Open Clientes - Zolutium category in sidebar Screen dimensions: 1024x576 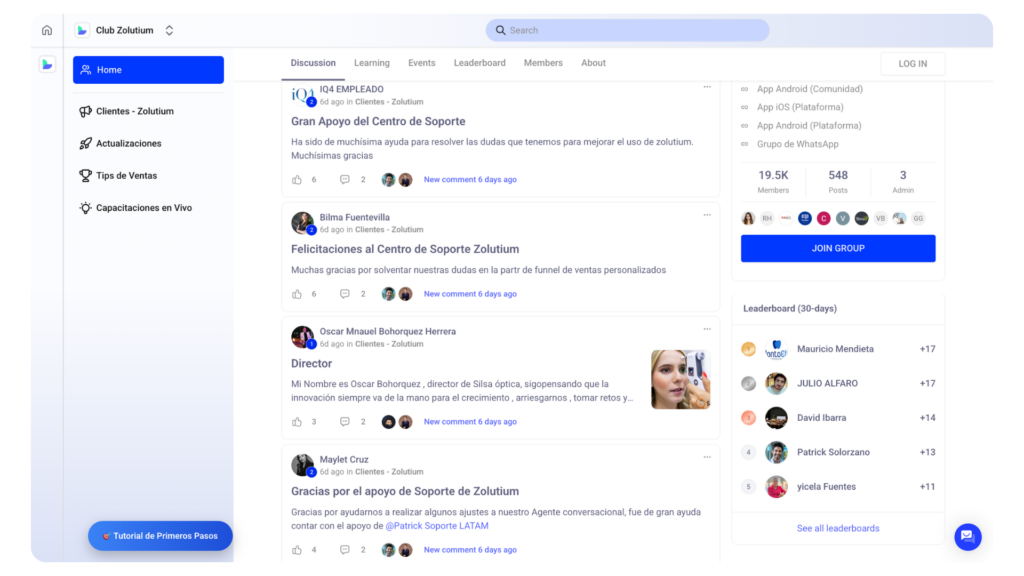pos(134,111)
